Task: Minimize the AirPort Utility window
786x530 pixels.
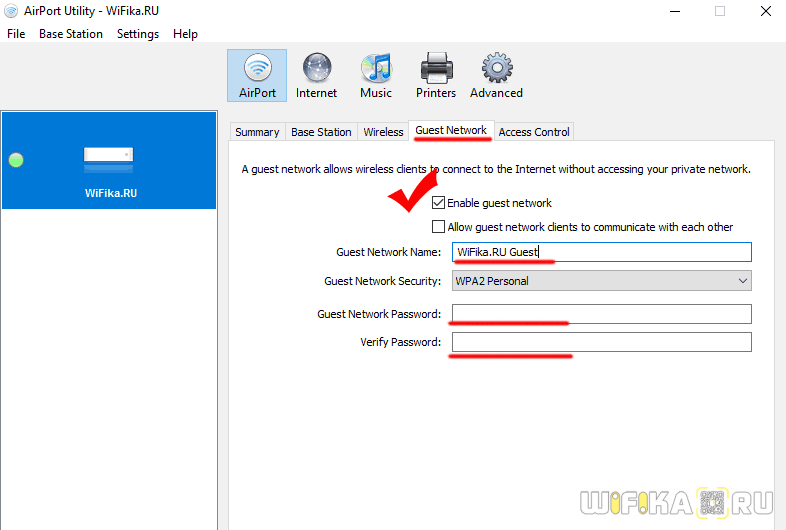Action: pyautogui.click(x=675, y=11)
